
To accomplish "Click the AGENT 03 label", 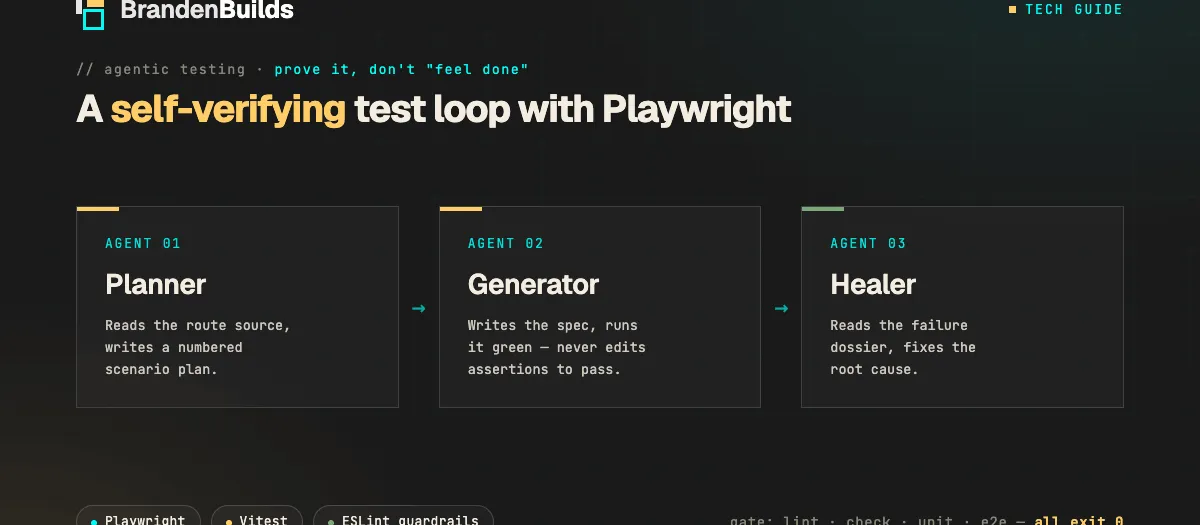I will [x=868, y=243].
